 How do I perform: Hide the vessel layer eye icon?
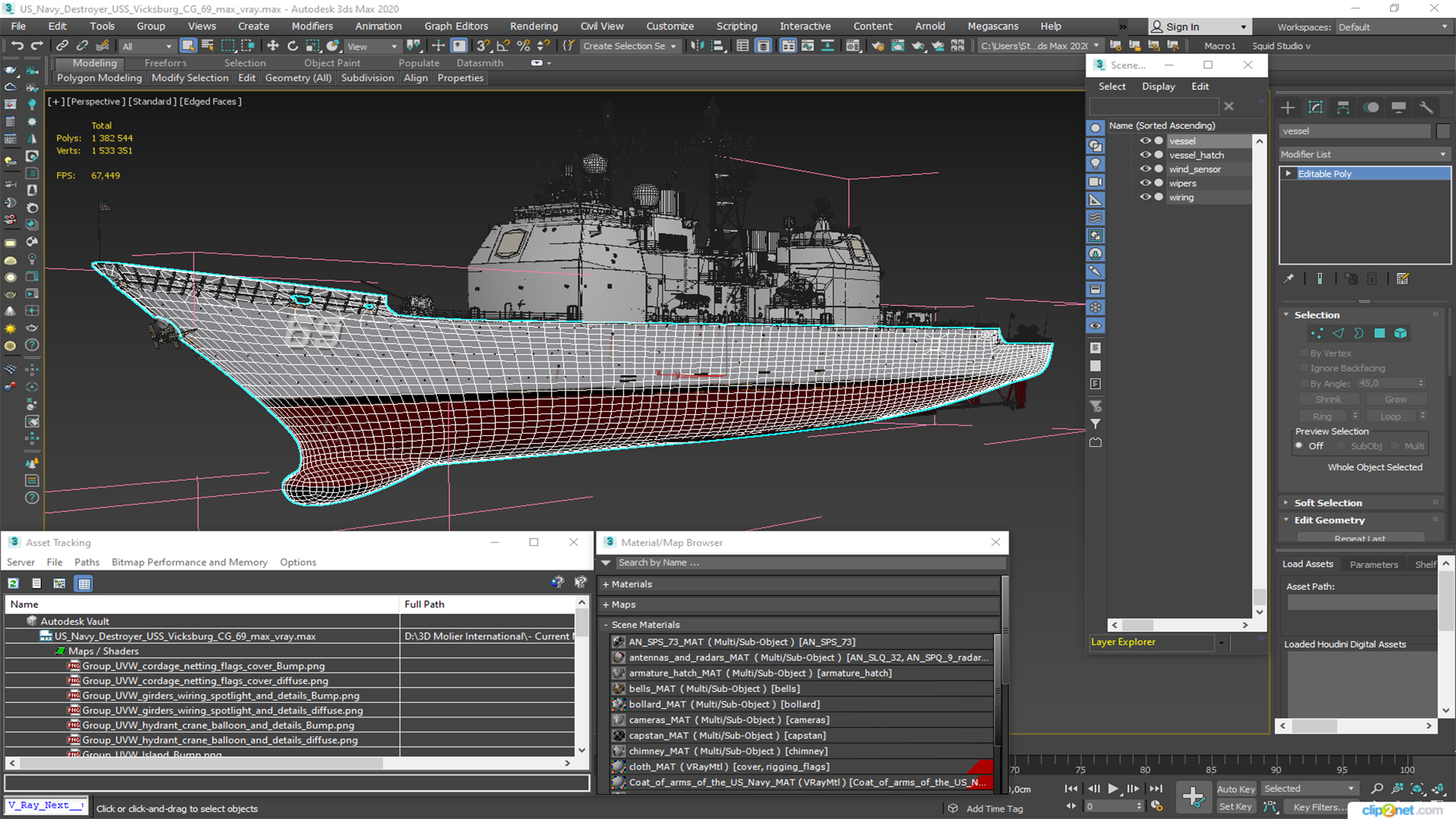pos(1145,141)
